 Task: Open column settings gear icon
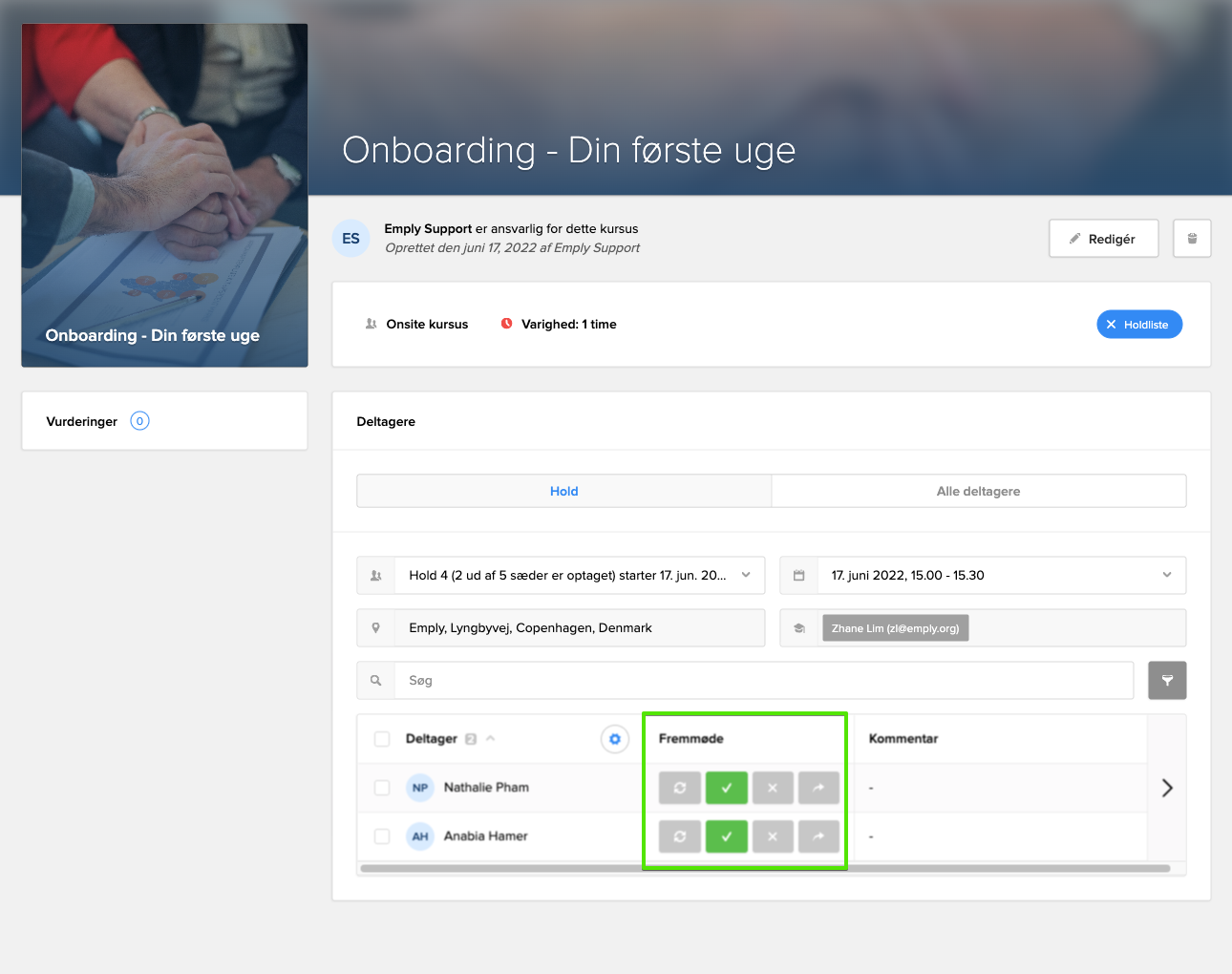614,739
